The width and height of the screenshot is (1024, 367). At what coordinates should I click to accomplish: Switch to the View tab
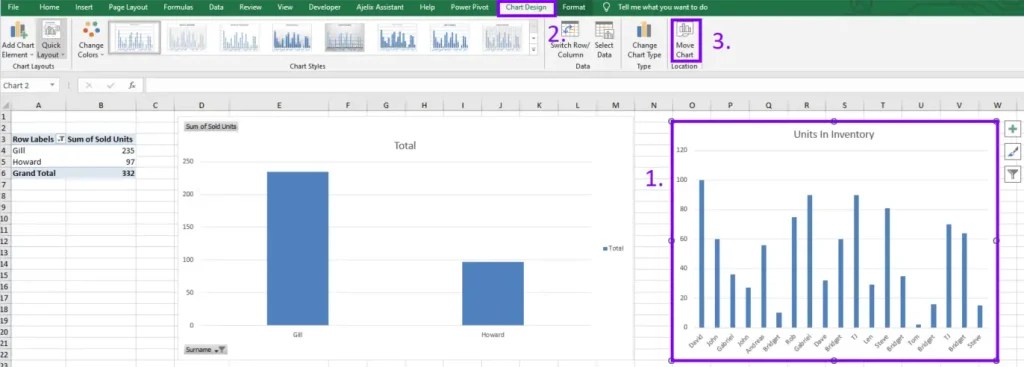tap(285, 7)
